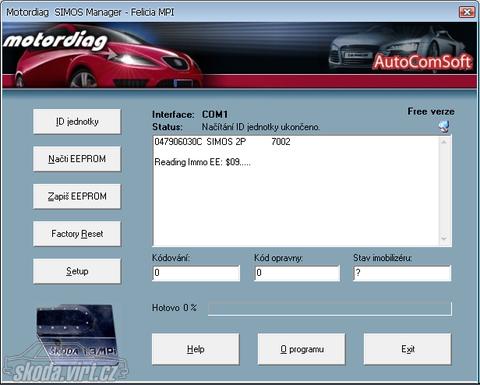Screen dimensions: 480x385
Task: Click the Škoda 1.3 MPI engine cover image
Action: (77, 335)
